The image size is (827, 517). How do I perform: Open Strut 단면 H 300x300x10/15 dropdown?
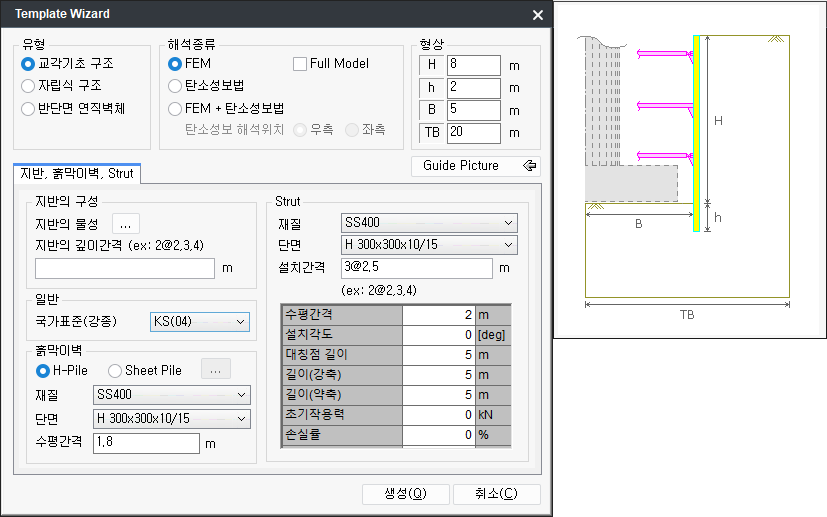pyautogui.click(x=427, y=245)
